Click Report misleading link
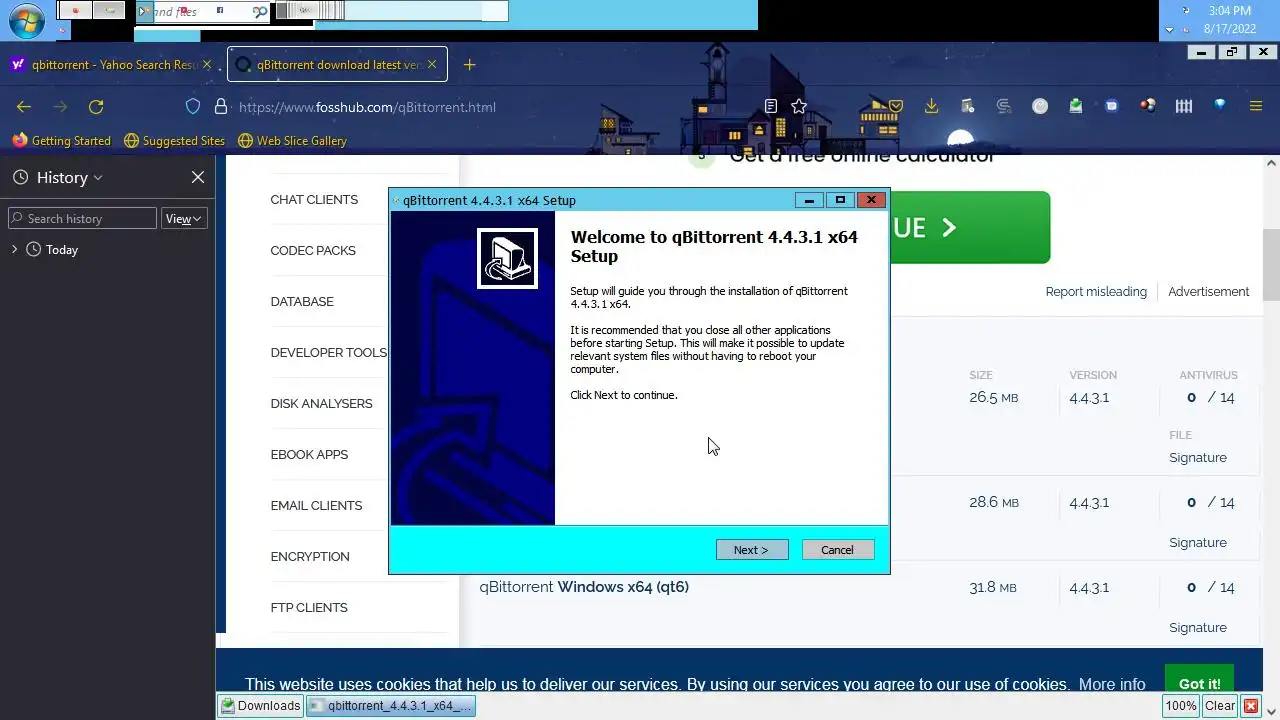 tap(1096, 292)
